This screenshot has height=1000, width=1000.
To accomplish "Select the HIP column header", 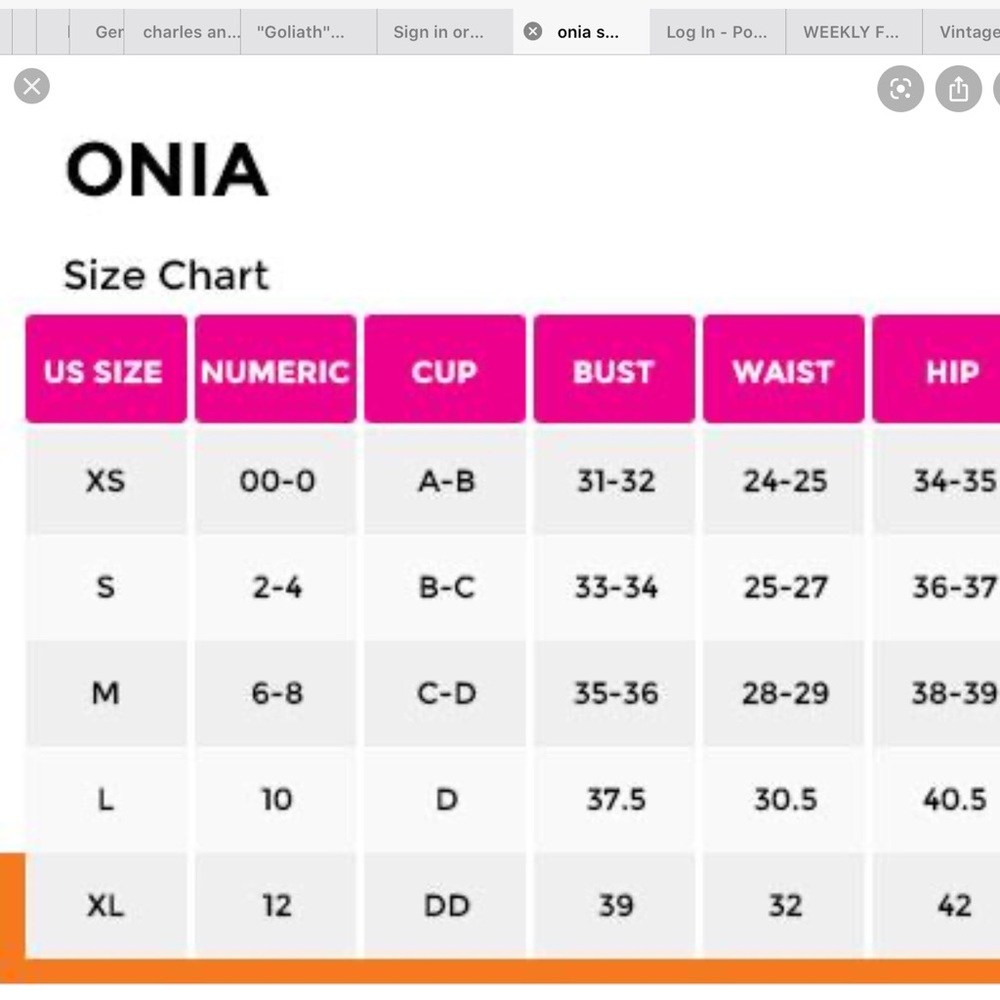I will [x=936, y=369].
